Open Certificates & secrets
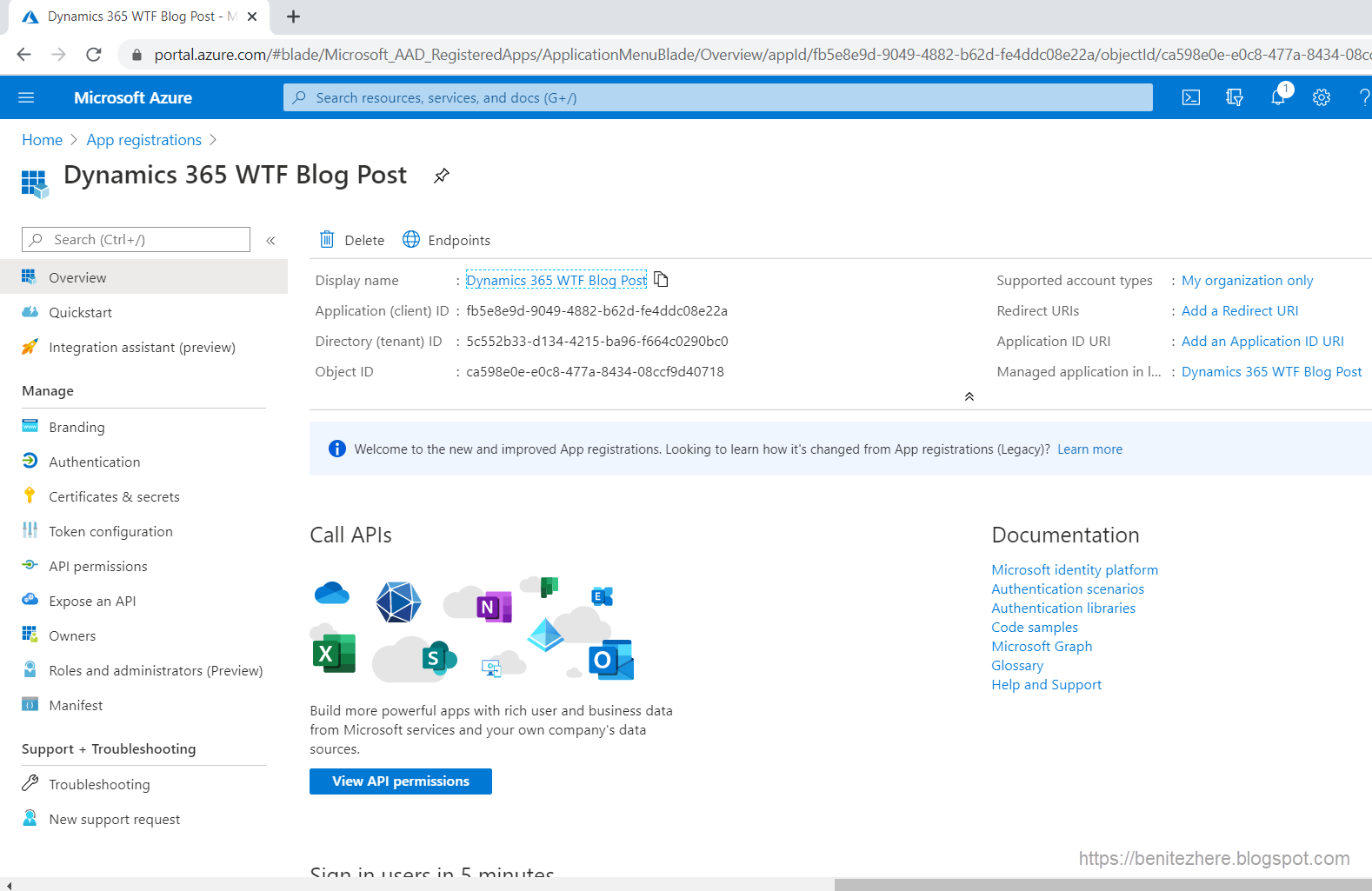This screenshot has height=891, width=1372. point(114,496)
